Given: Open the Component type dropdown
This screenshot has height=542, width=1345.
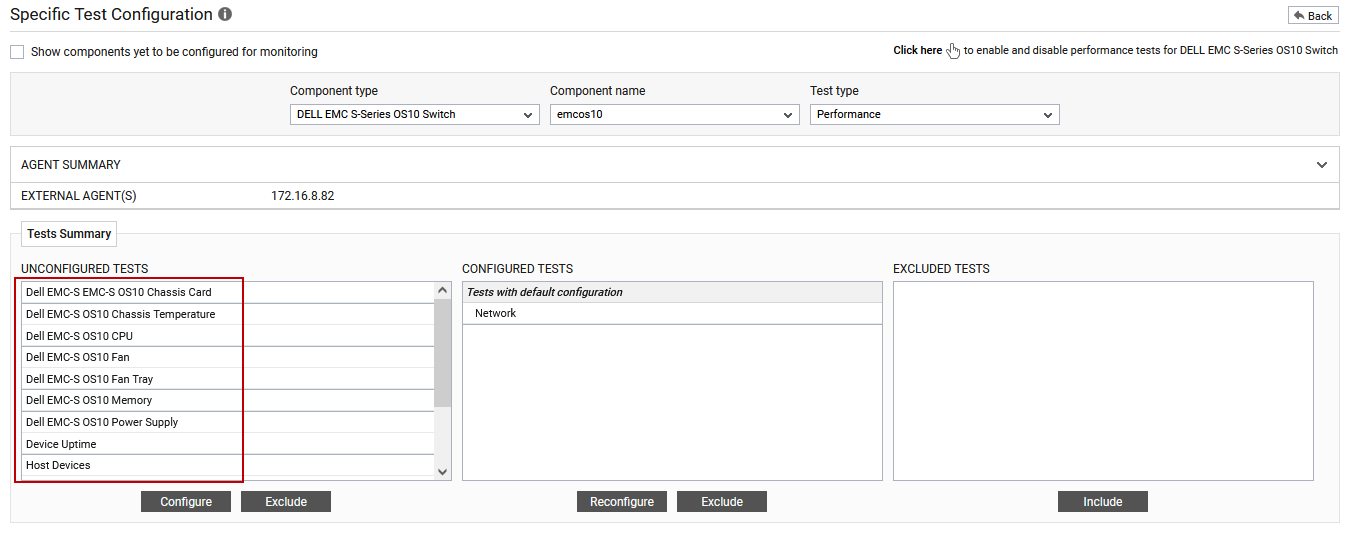Looking at the screenshot, I should coord(415,115).
